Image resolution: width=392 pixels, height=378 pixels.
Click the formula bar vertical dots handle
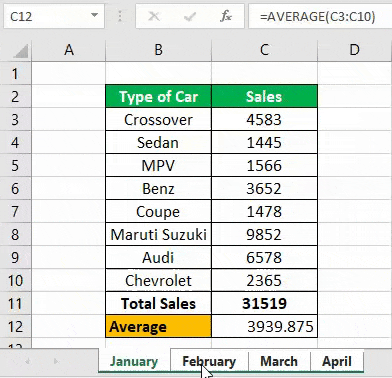pyautogui.click(x=120, y=16)
